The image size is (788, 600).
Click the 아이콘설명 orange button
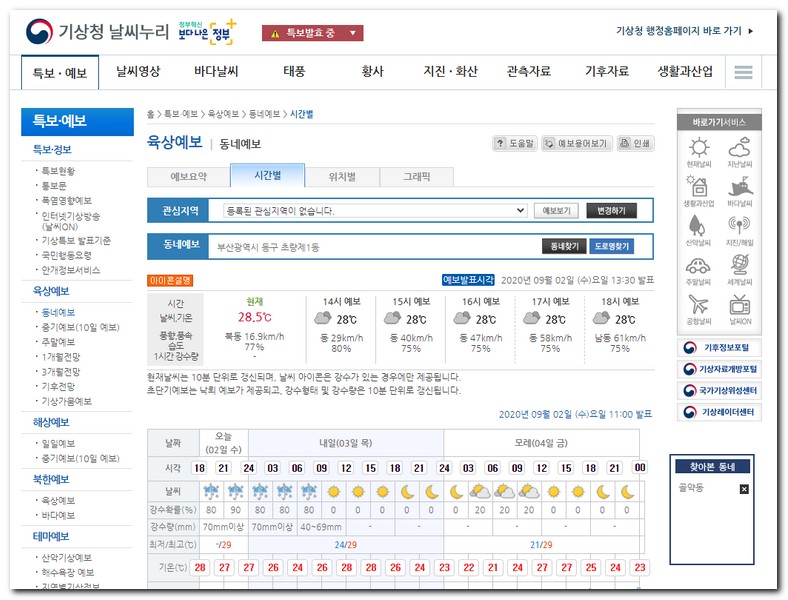tap(170, 280)
